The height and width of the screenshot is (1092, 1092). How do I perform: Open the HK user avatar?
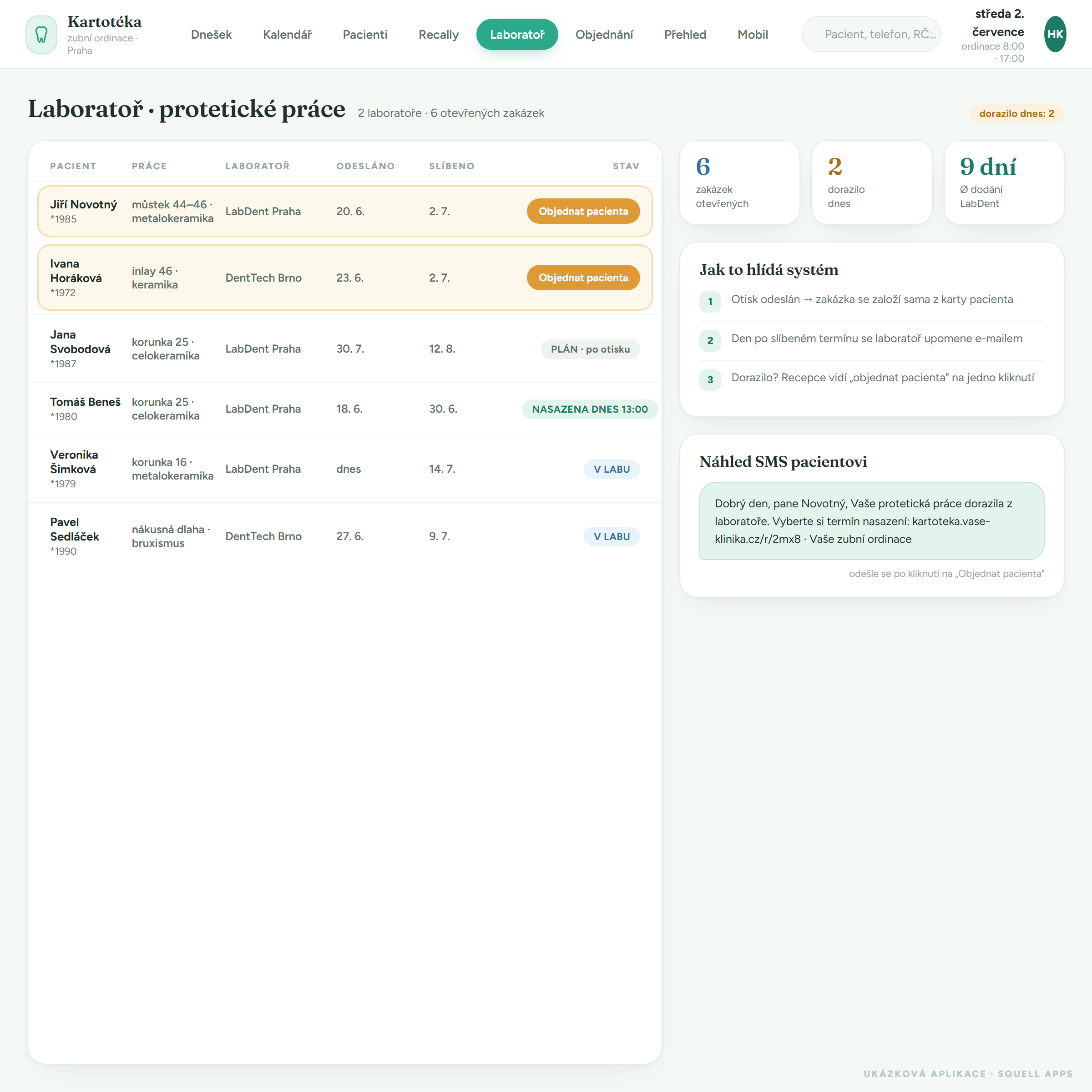pos(1055,35)
